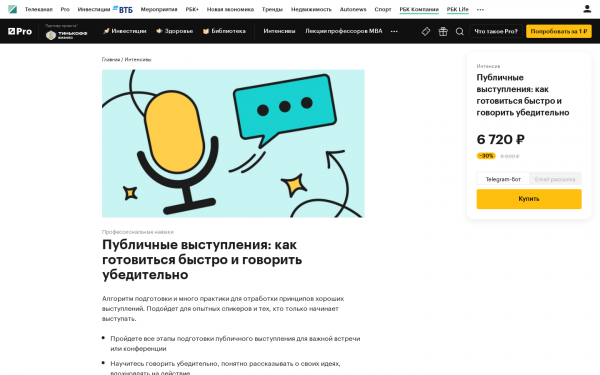The image size is (600, 375).
Task: Open РБК+ section
Action: coord(192,9)
